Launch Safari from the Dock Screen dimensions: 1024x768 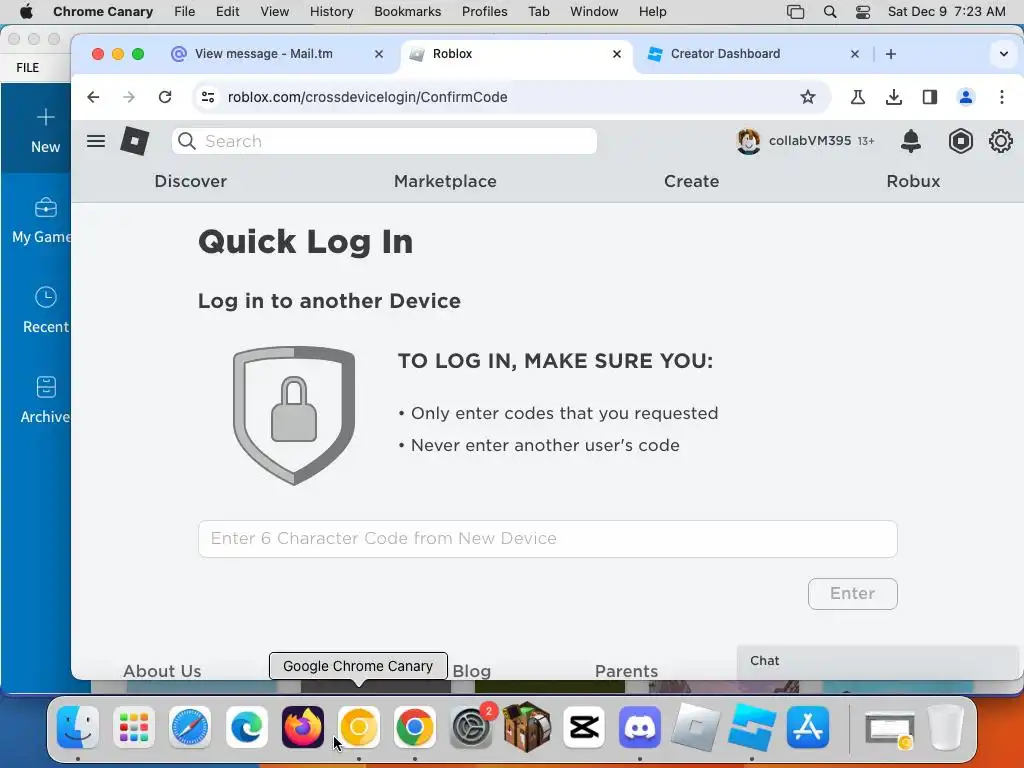(x=190, y=727)
